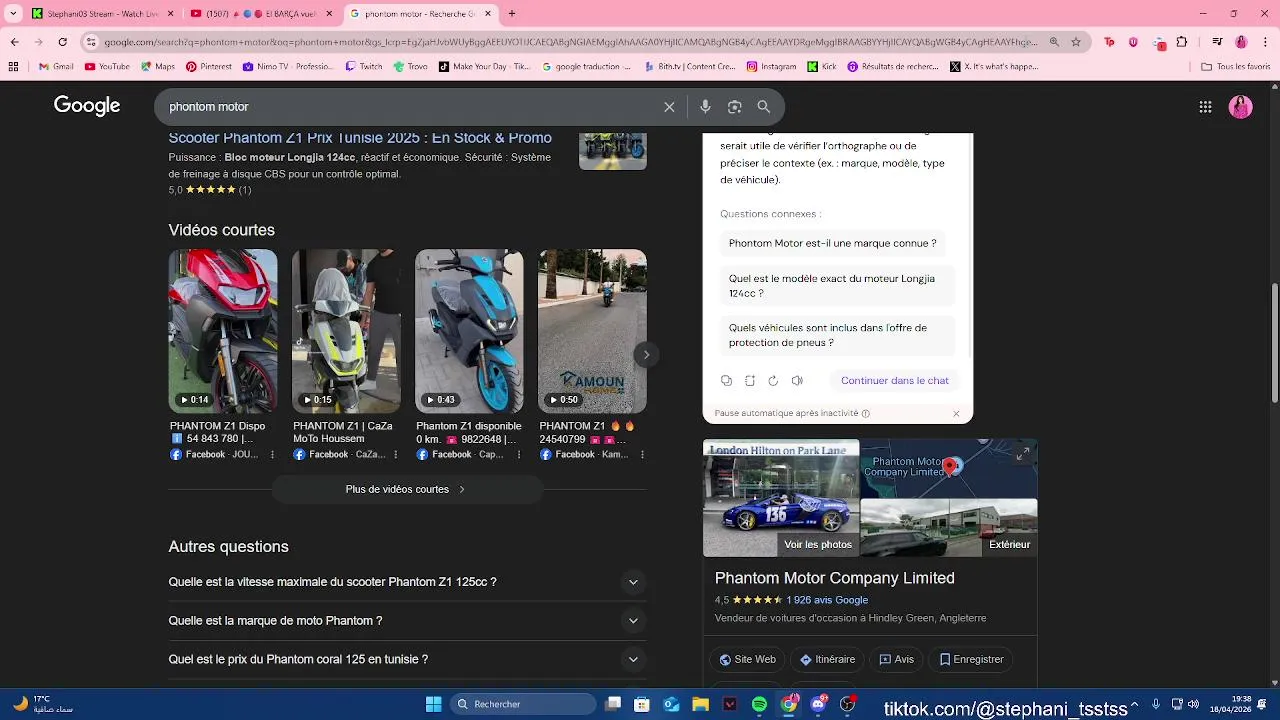Open File Explorer from the taskbar

click(x=701, y=704)
